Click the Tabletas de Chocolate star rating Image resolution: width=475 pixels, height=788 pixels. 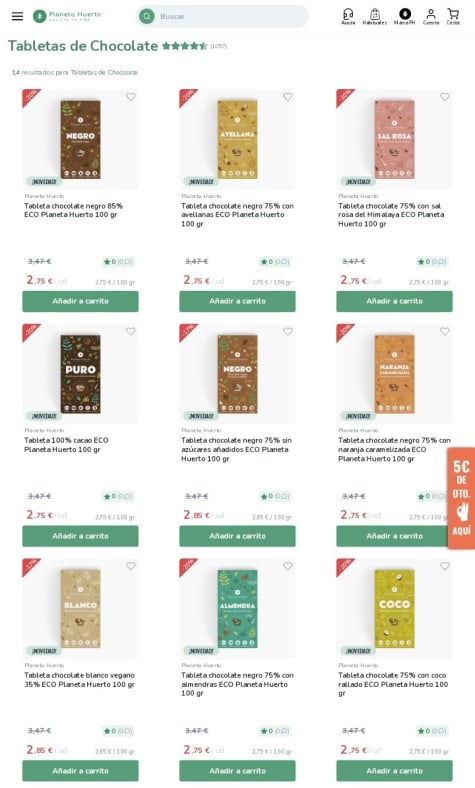pyautogui.click(x=184, y=46)
